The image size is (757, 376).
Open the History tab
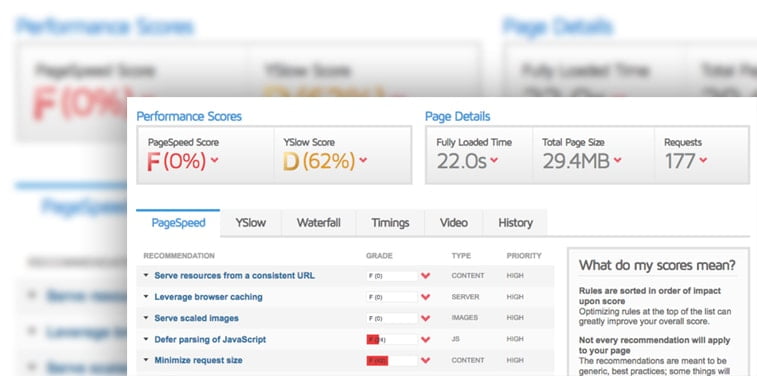tap(516, 223)
